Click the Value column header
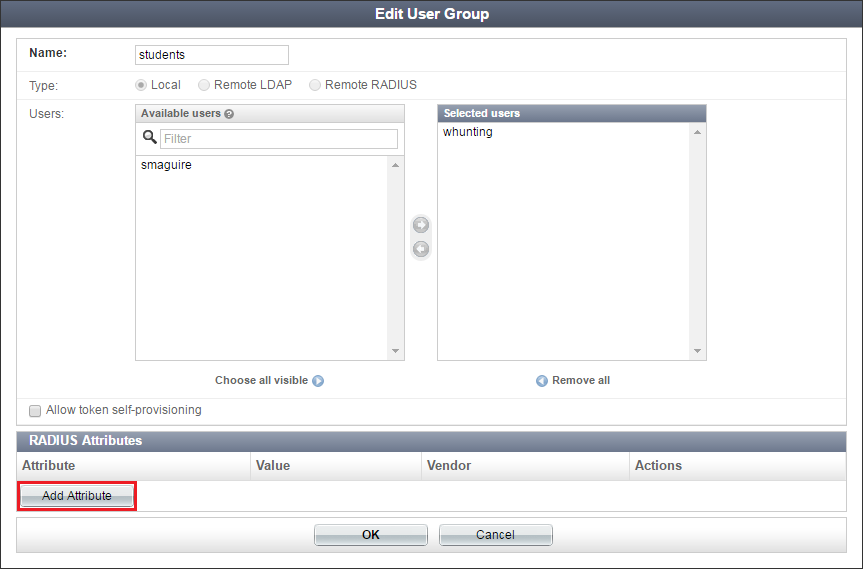 tap(336, 466)
